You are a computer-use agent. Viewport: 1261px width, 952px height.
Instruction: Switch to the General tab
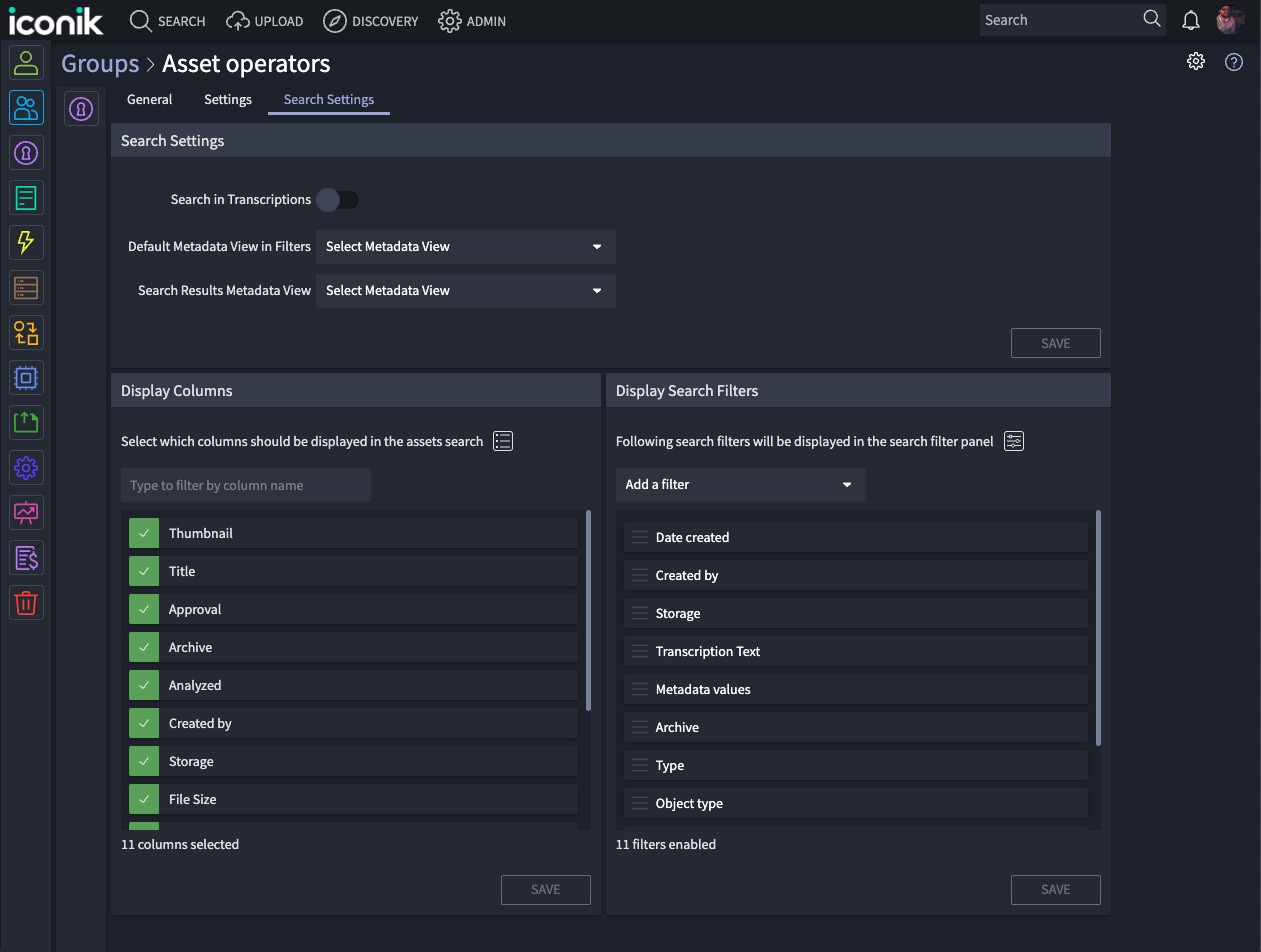(x=149, y=99)
